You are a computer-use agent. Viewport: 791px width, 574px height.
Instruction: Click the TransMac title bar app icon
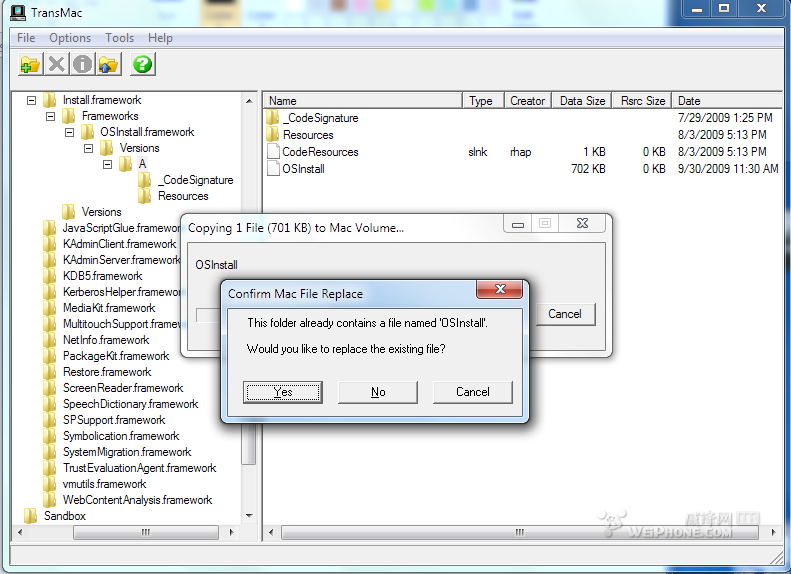coord(18,12)
